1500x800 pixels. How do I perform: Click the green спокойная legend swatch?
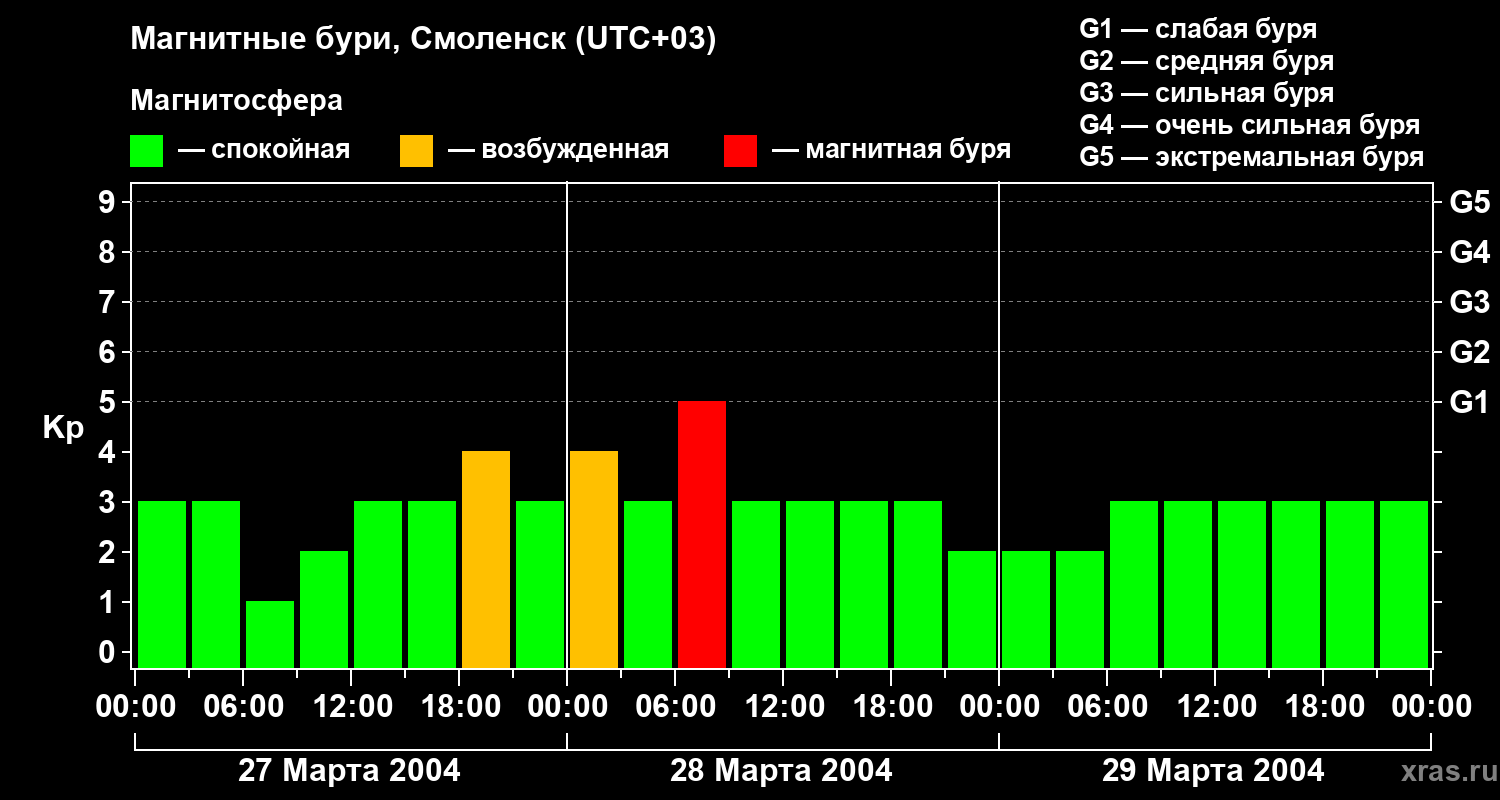[x=146, y=150]
